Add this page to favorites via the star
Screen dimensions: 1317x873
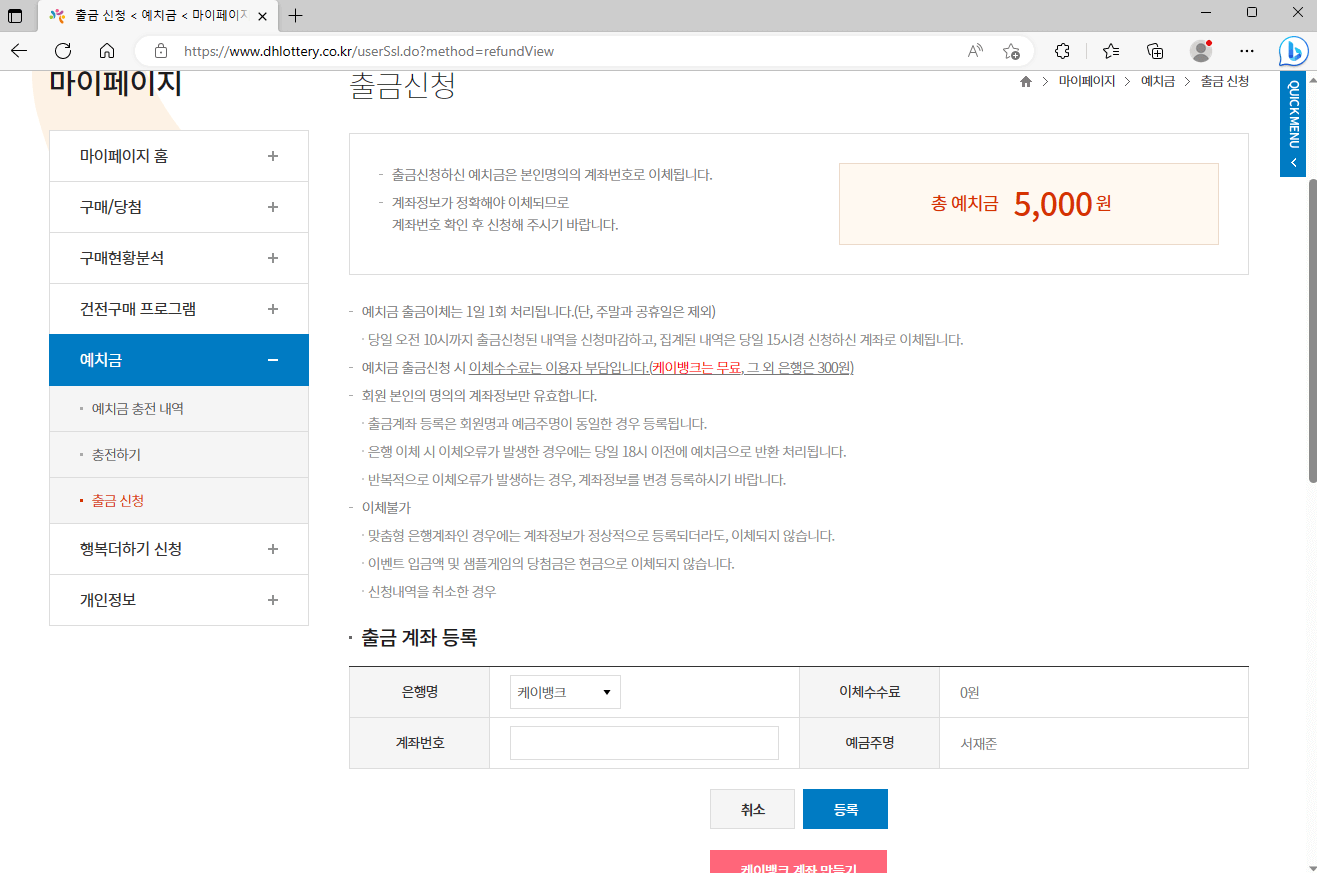click(x=1011, y=50)
